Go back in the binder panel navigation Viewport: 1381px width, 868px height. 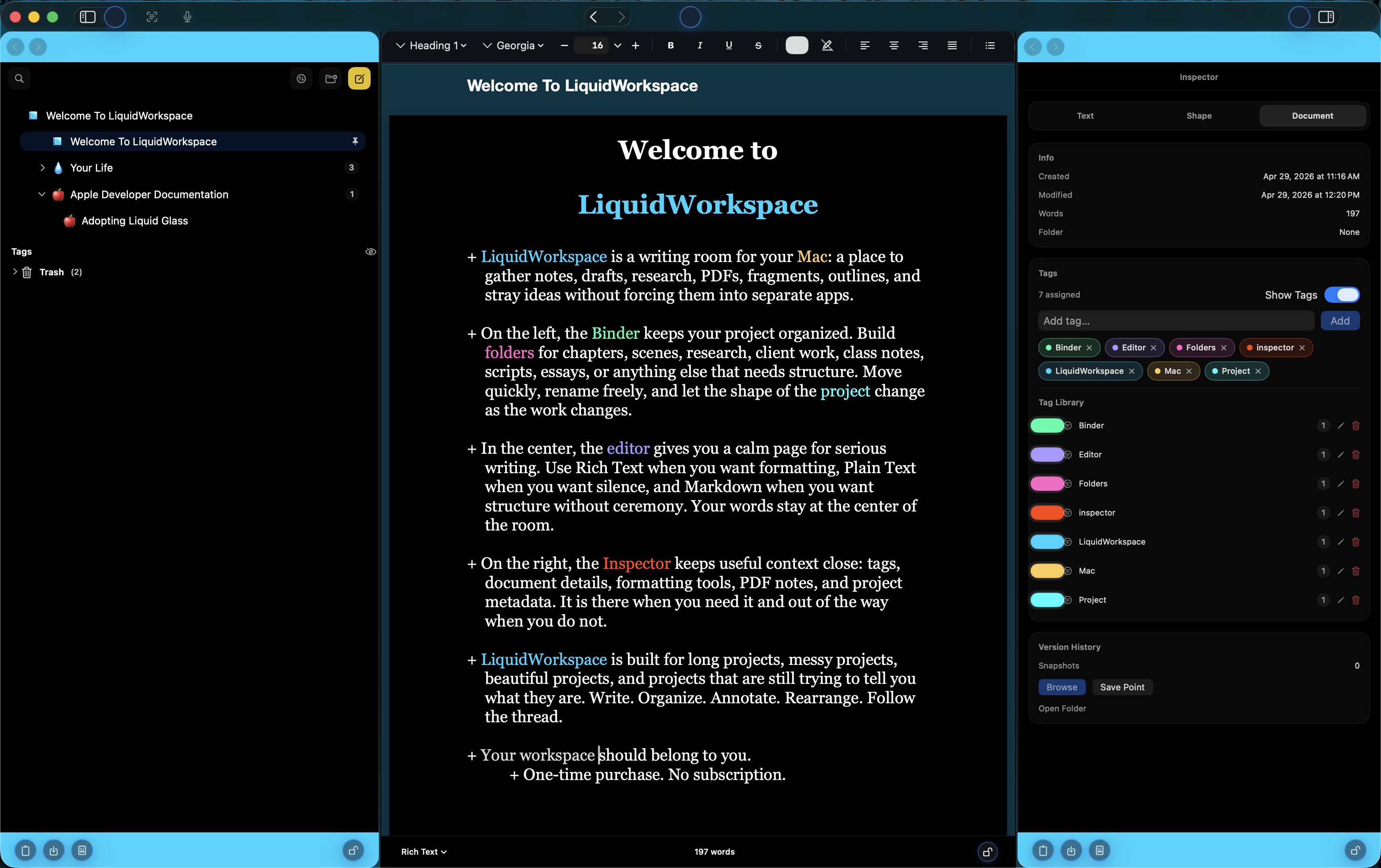point(15,46)
